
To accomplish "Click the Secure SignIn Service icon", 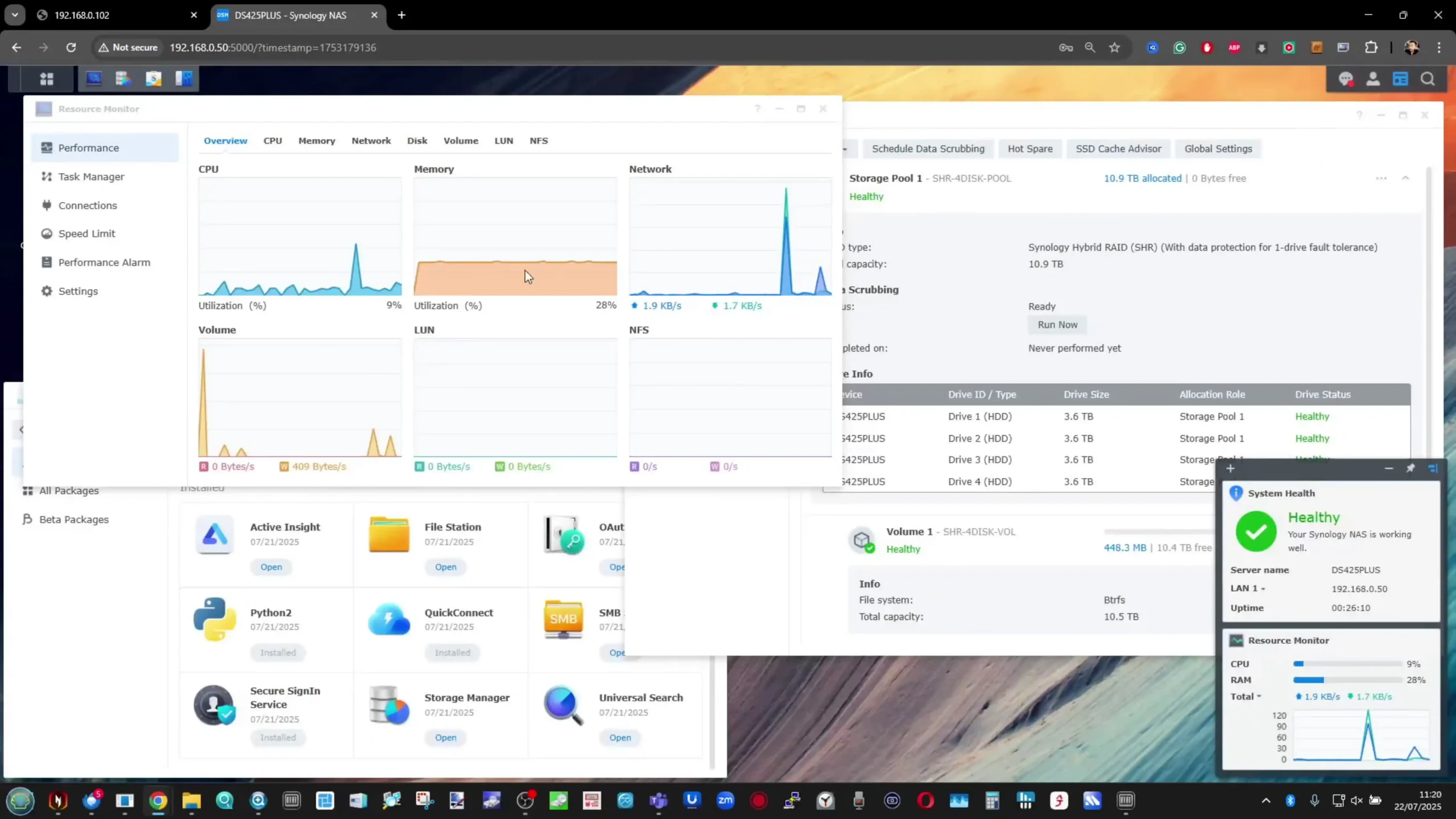I will 214,705.
